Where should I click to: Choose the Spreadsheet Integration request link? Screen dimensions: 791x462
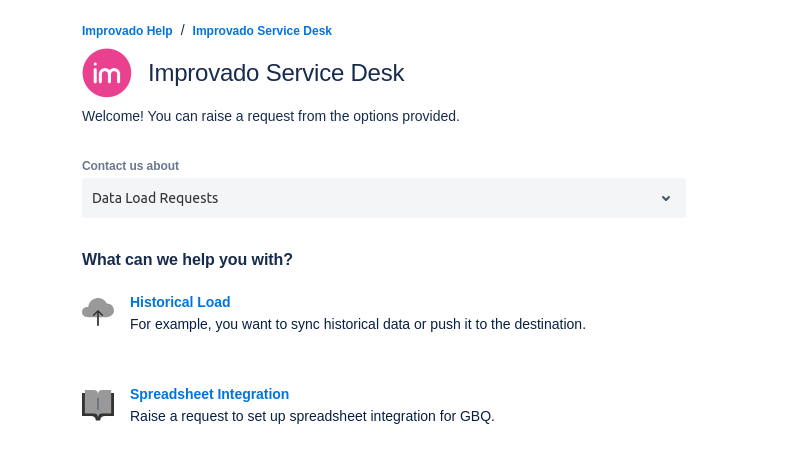point(209,394)
